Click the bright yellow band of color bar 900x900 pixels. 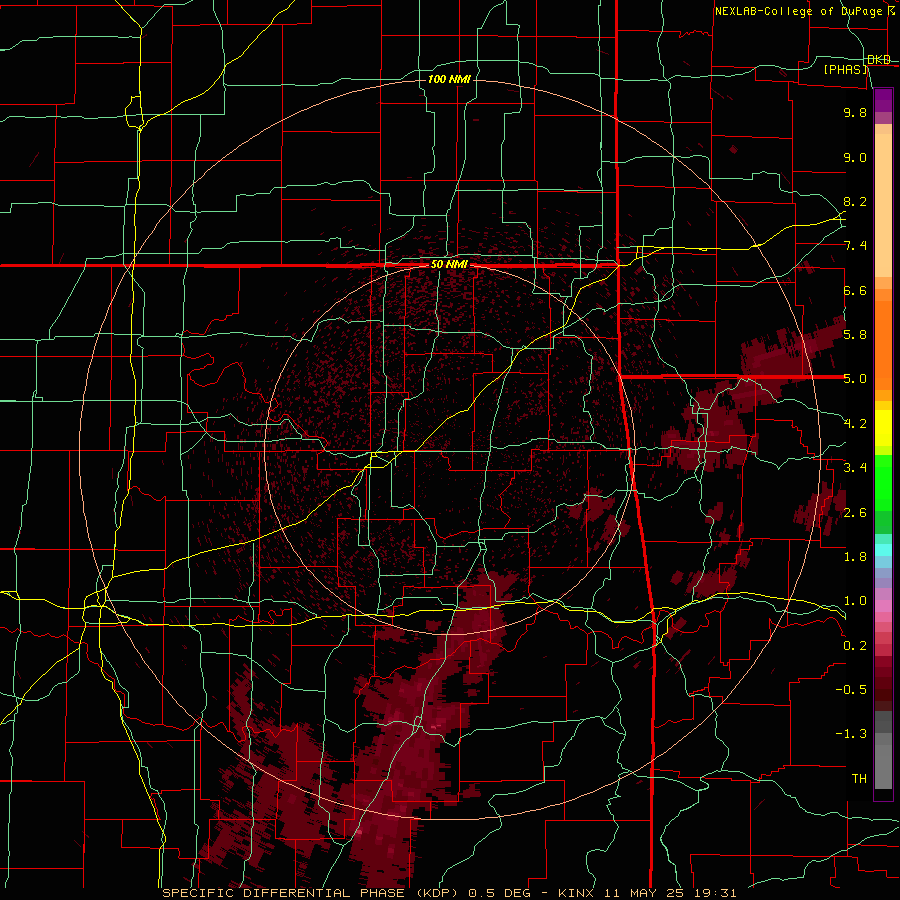[x=883, y=428]
